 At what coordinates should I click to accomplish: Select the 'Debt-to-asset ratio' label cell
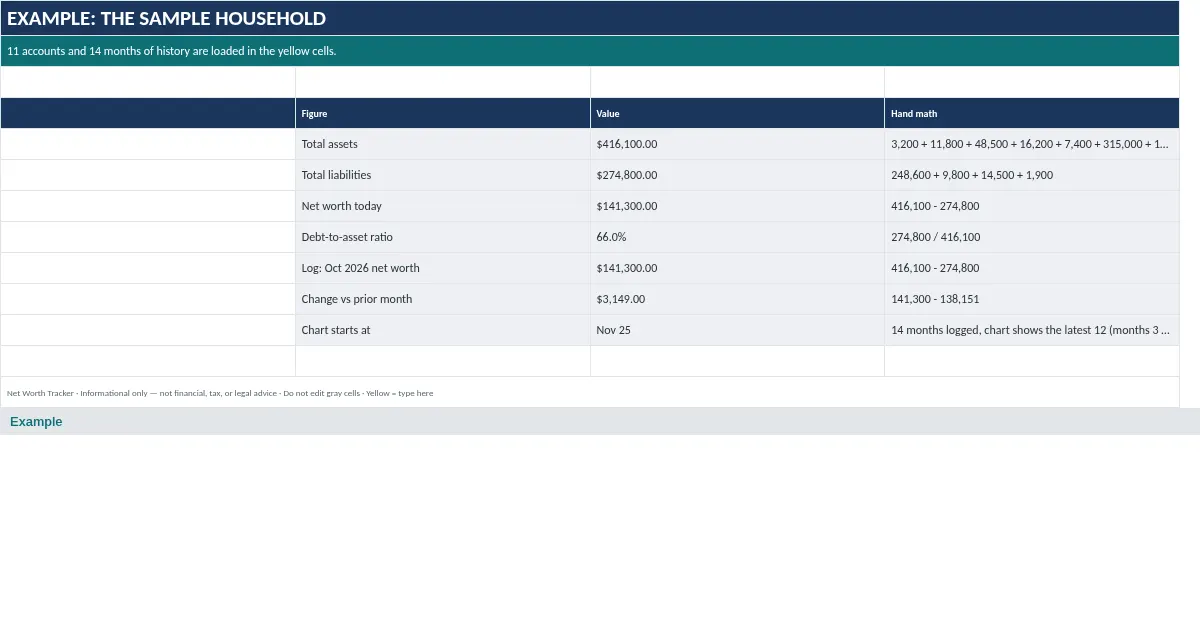click(x=443, y=237)
